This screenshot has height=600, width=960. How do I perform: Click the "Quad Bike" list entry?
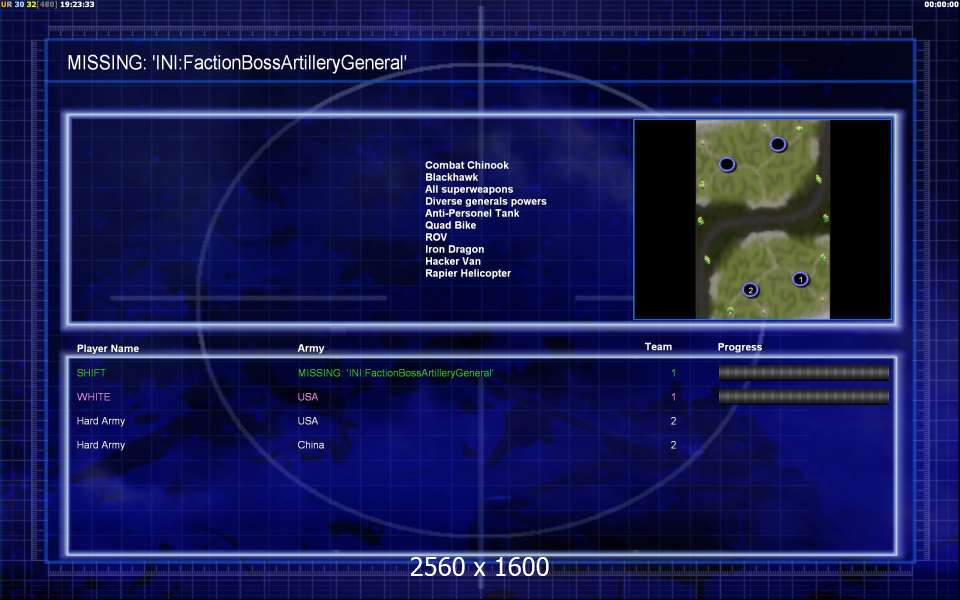click(x=451, y=225)
